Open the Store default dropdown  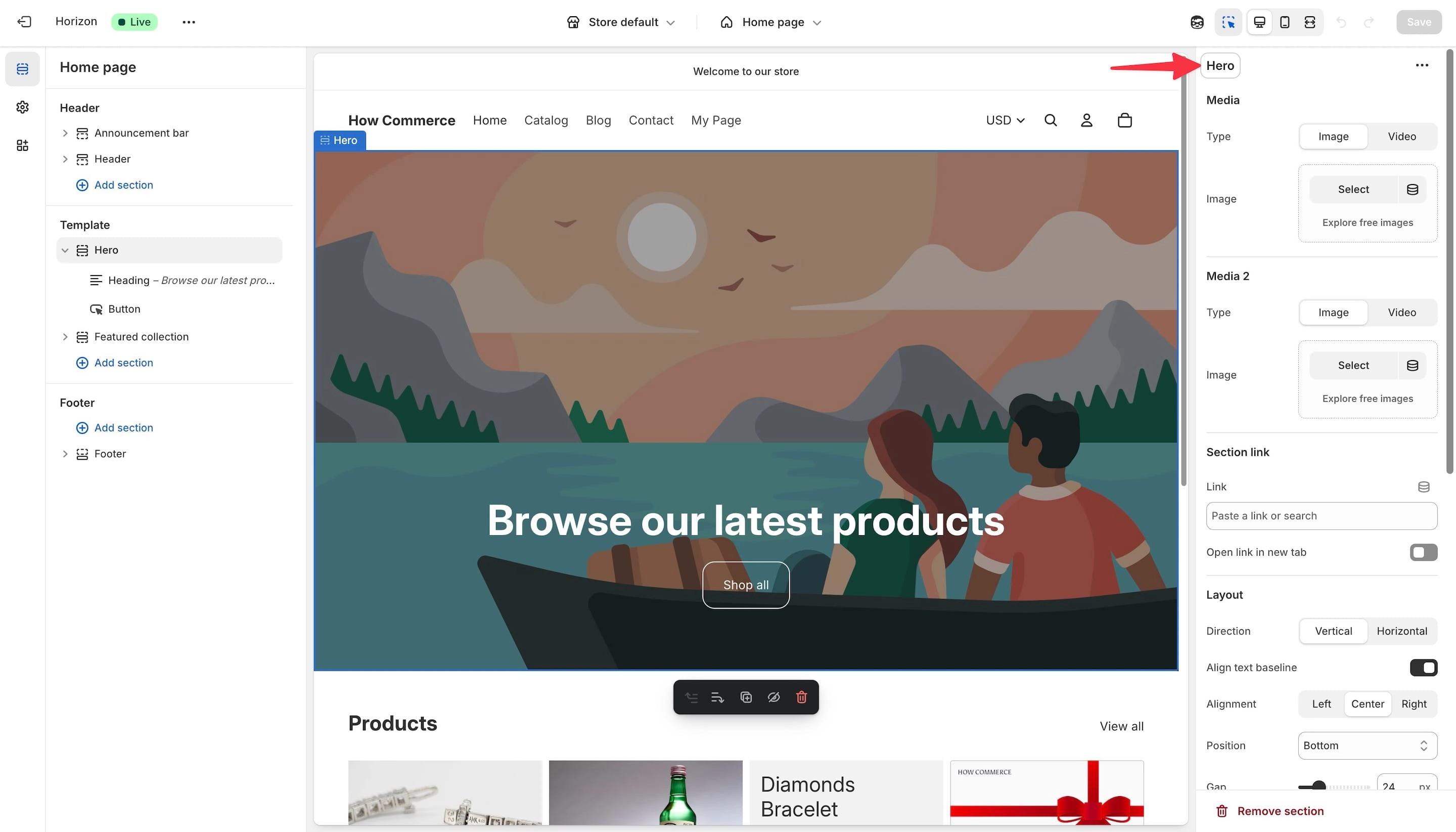[x=621, y=22]
